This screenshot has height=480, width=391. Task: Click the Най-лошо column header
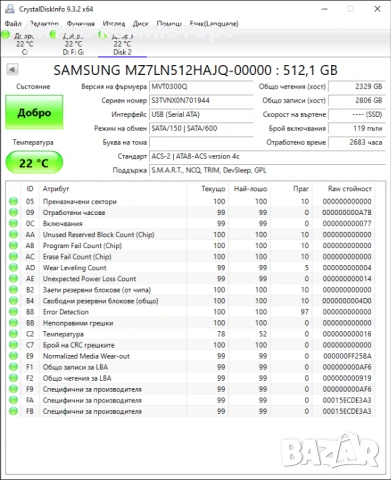(250, 189)
